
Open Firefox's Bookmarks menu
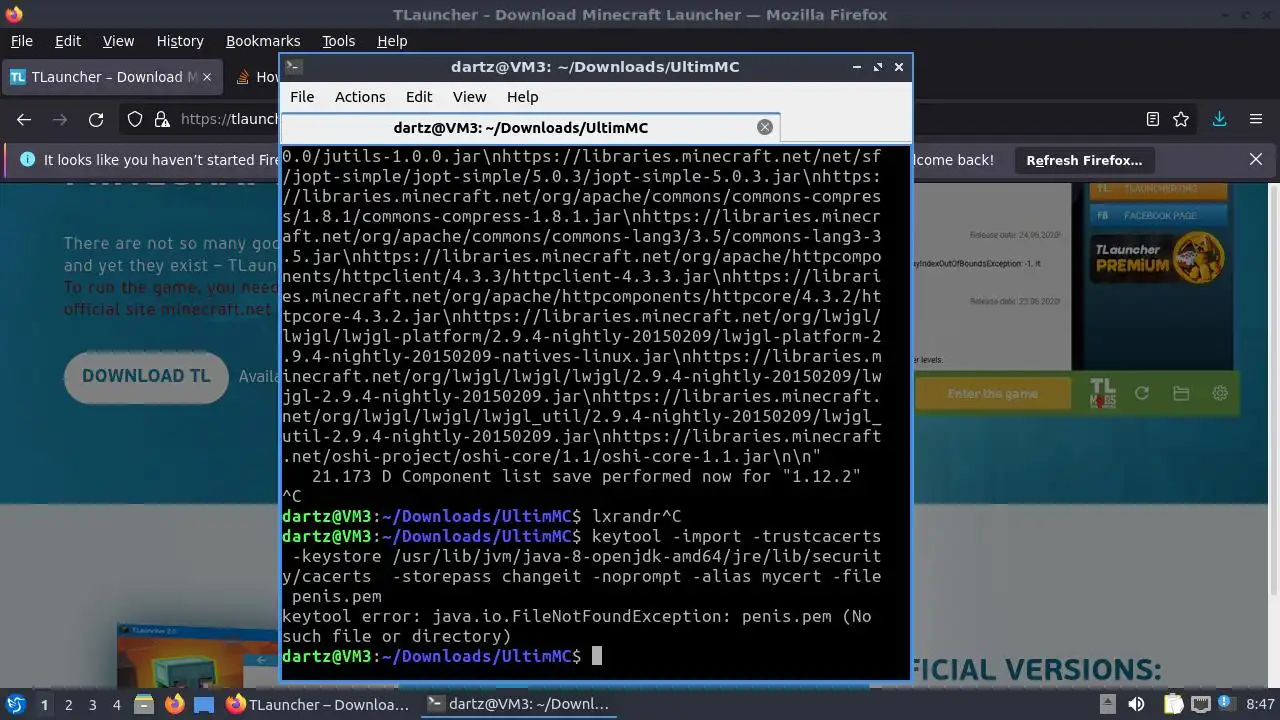coord(263,41)
